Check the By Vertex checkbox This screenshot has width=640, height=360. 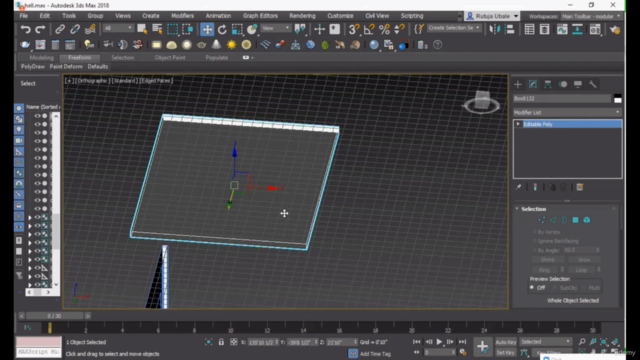tap(534, 232)
